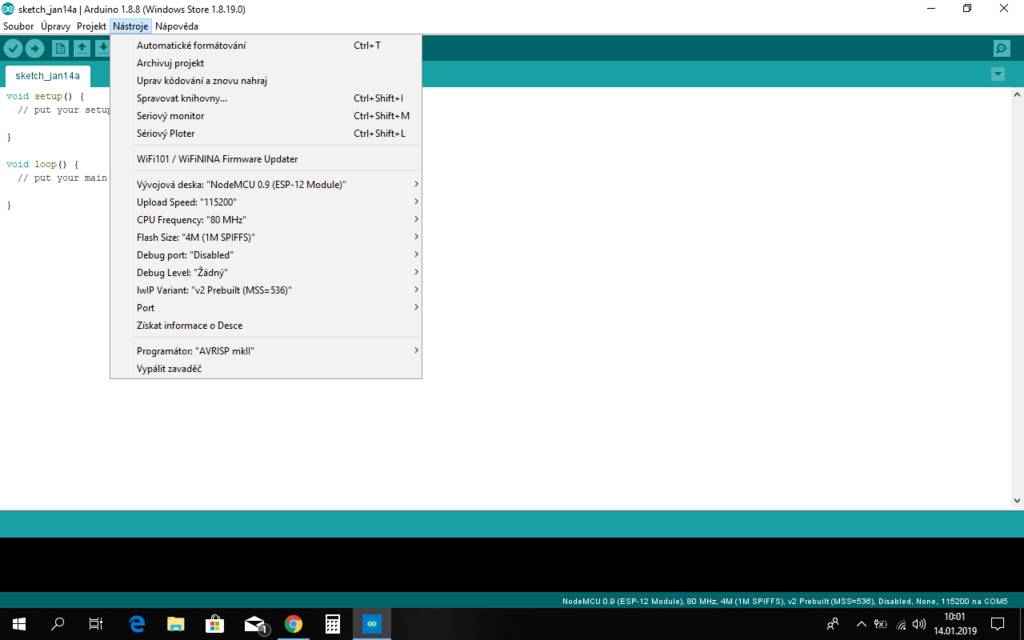1024x640 pixels.
Task: Expand Programátor submenu
Action: click(266, 351)
